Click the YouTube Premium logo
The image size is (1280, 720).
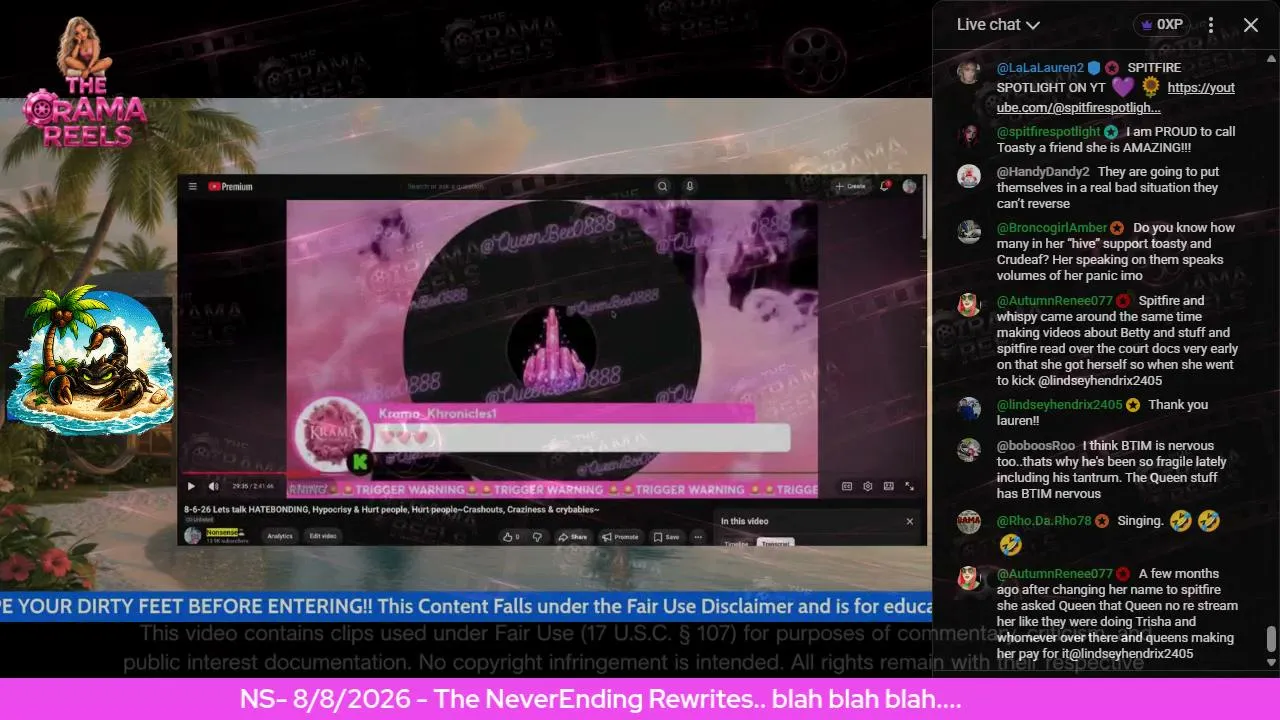tap(230, 187)
